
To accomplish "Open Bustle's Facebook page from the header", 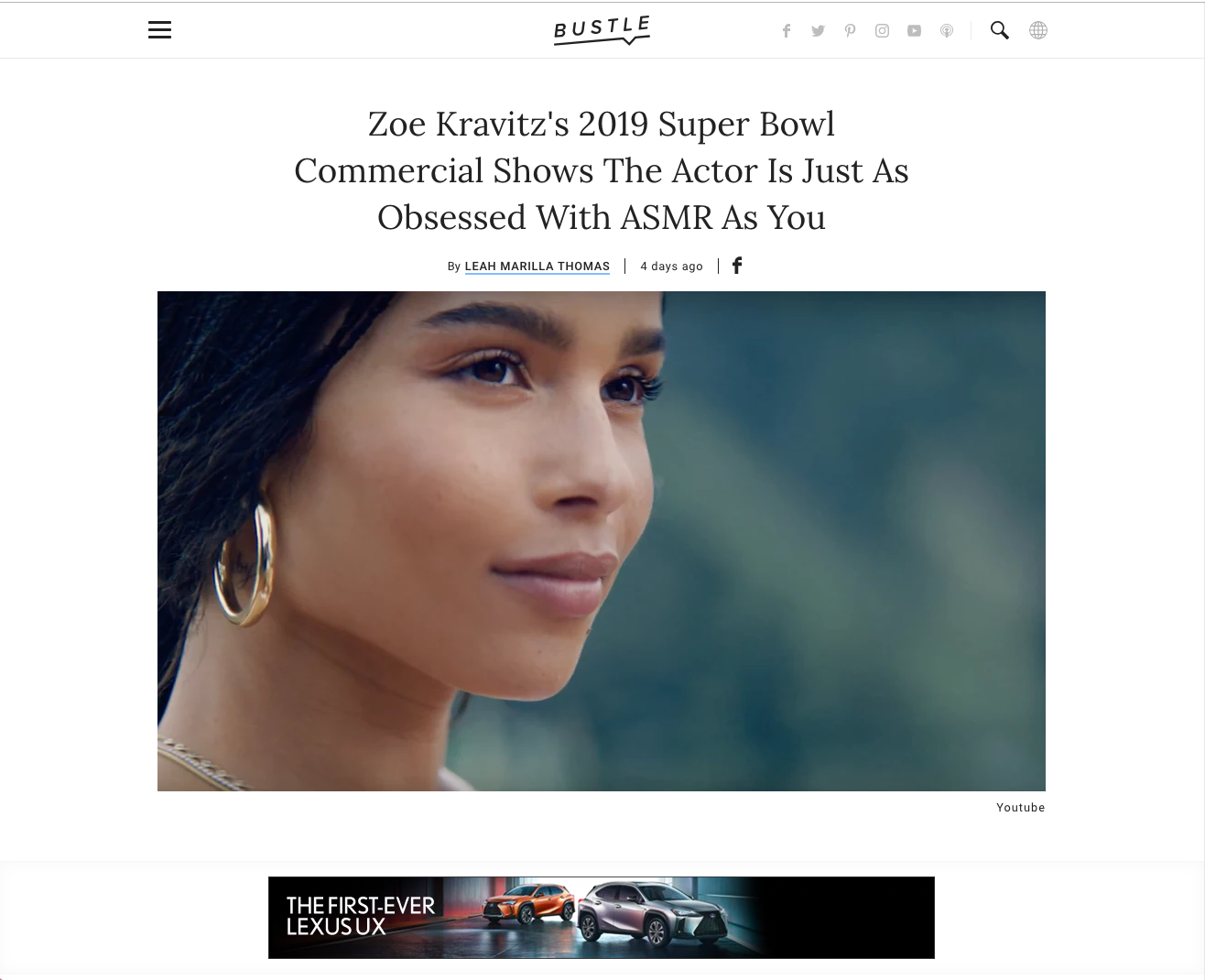I will (x=786, y=31).
